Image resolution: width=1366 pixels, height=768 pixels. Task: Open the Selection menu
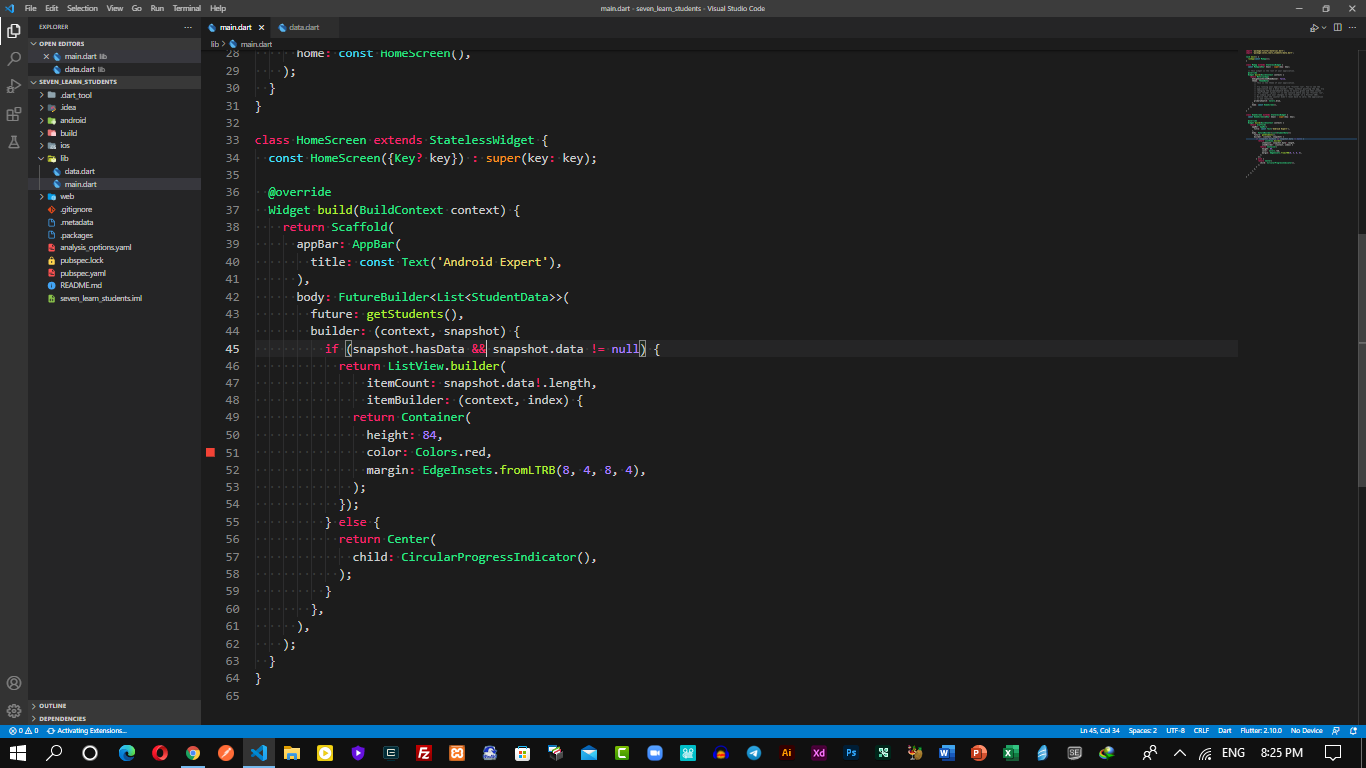[82, 8]
